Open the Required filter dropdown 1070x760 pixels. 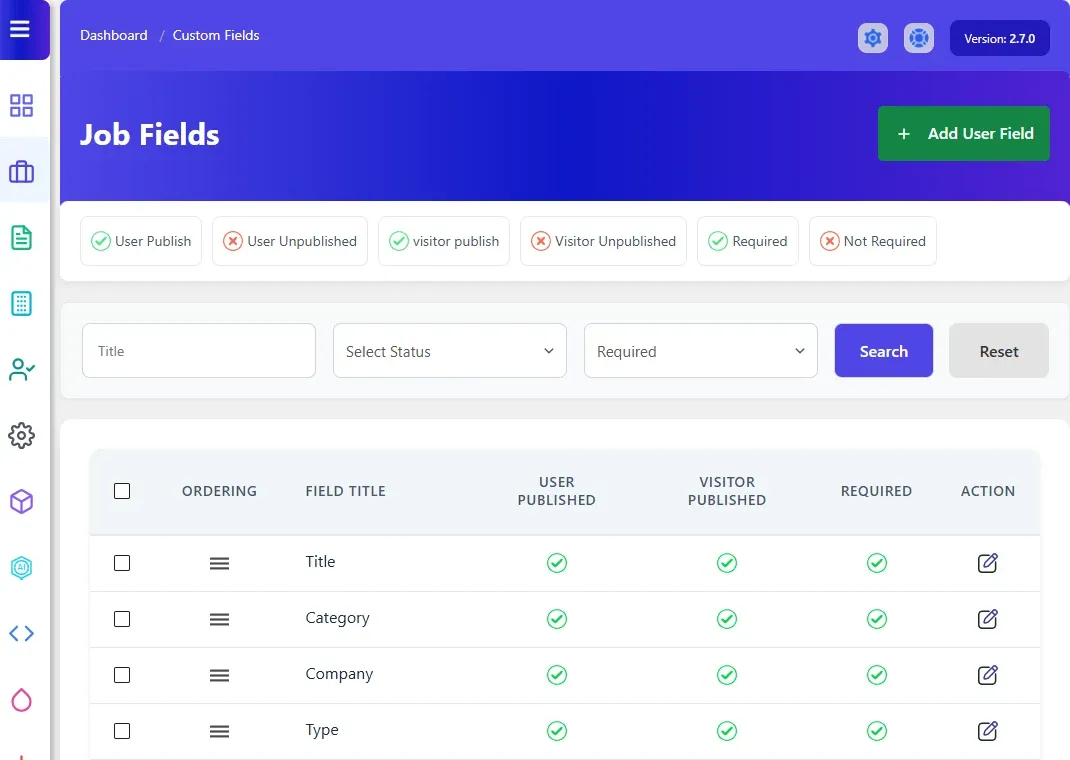point(701,351)
